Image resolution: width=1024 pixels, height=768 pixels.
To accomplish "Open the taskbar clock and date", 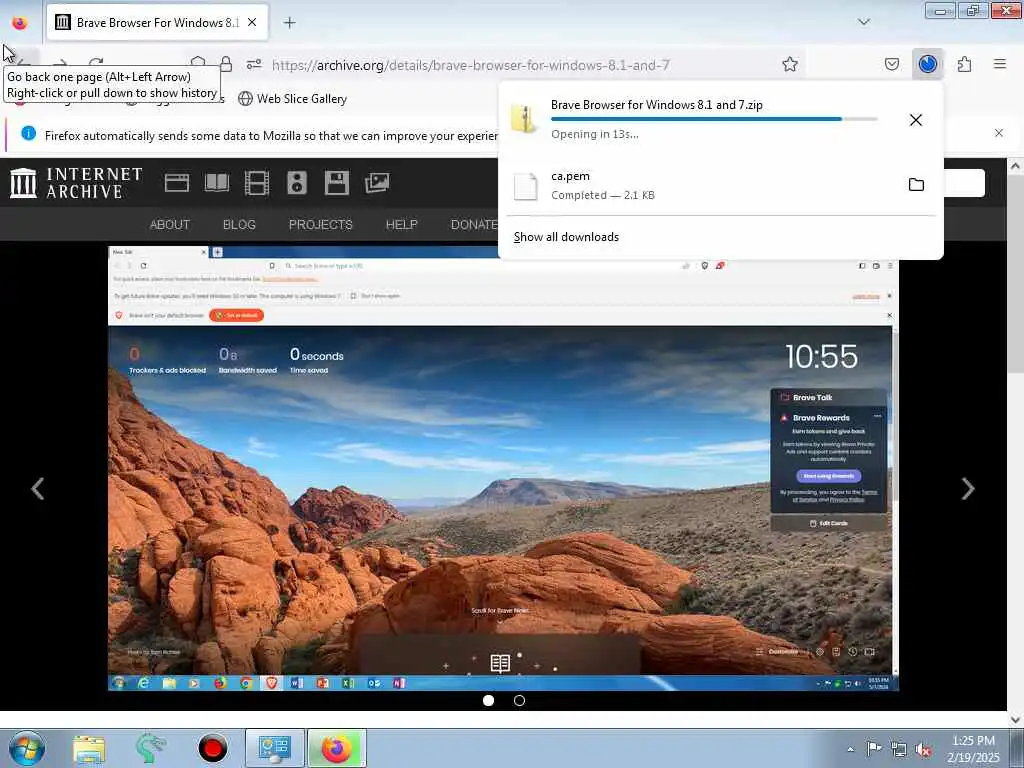I will point(973,749).
